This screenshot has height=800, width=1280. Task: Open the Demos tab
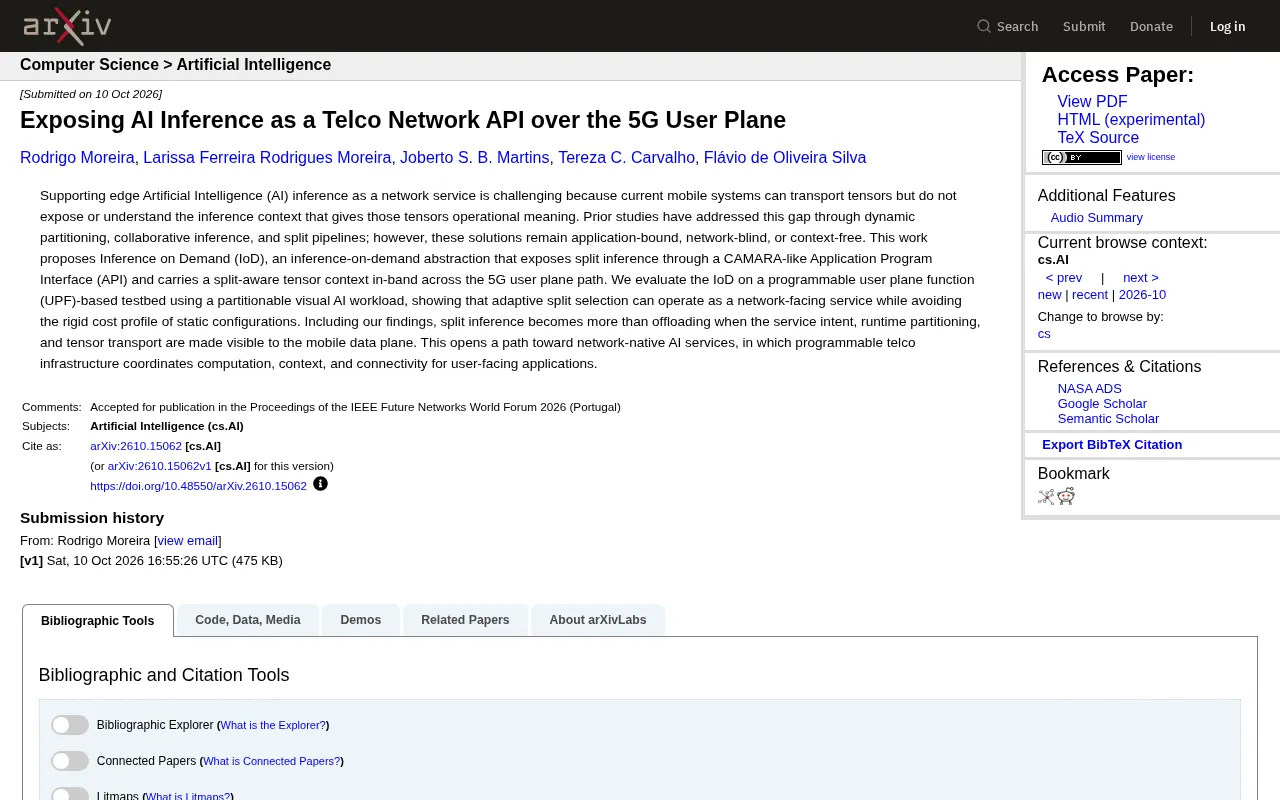pos(361,620)
